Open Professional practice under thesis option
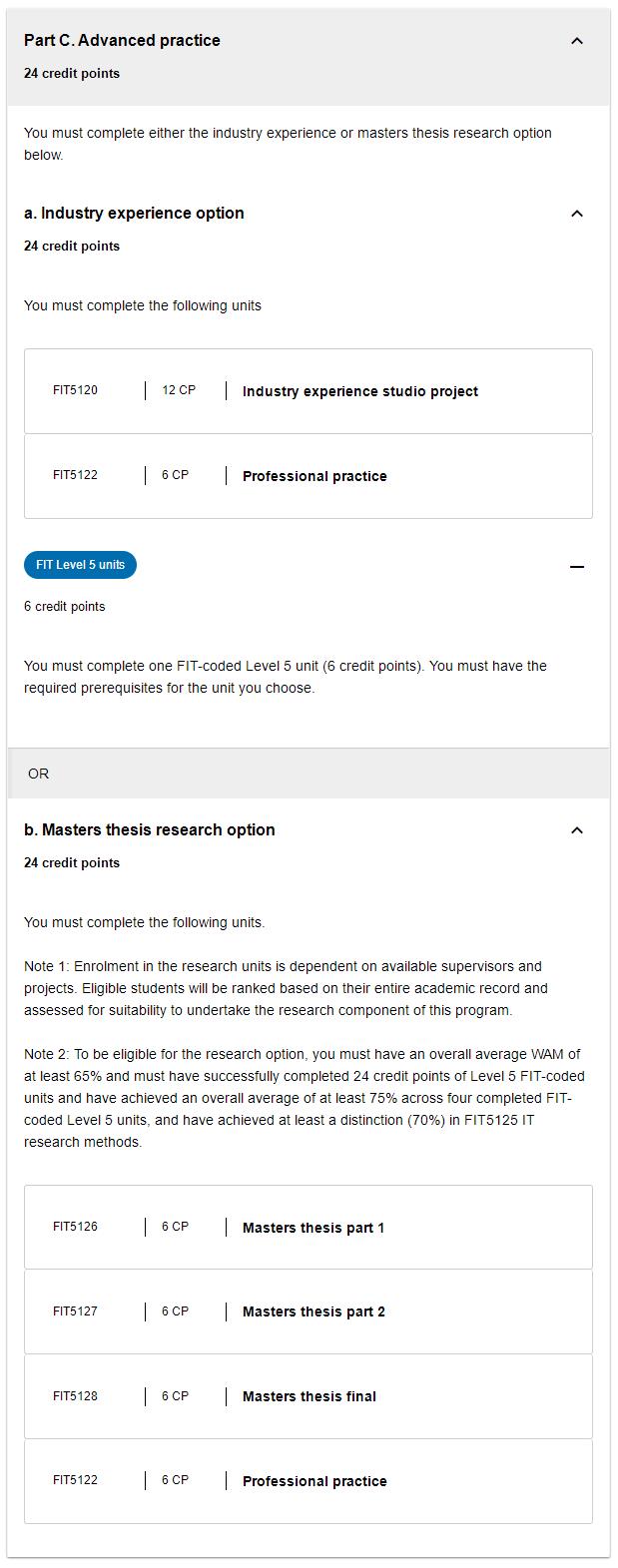Screen dimensions: 618x1568 (x=314, y=1481)
